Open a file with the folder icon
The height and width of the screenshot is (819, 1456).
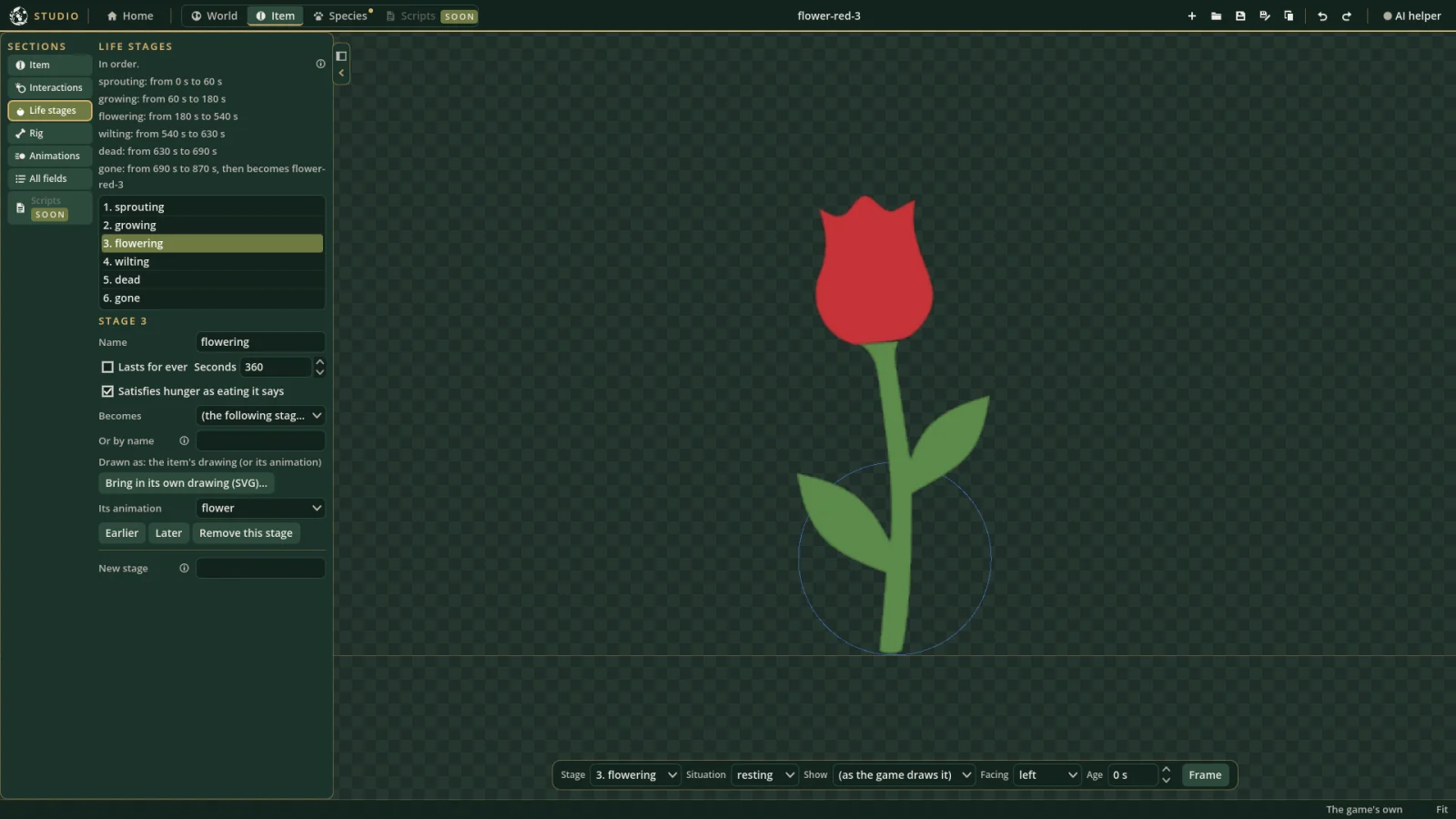[x=1216, y=16]
